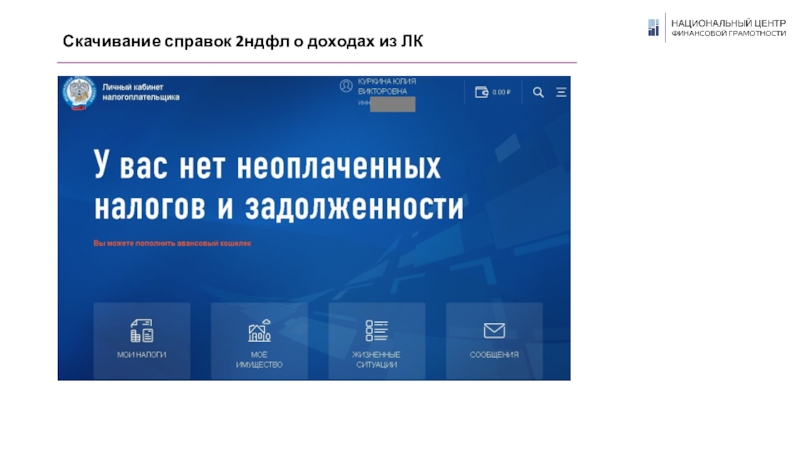Open the hamburger menu in the header
This screenshot has height=450, width=800.
(x=561, y=92)
